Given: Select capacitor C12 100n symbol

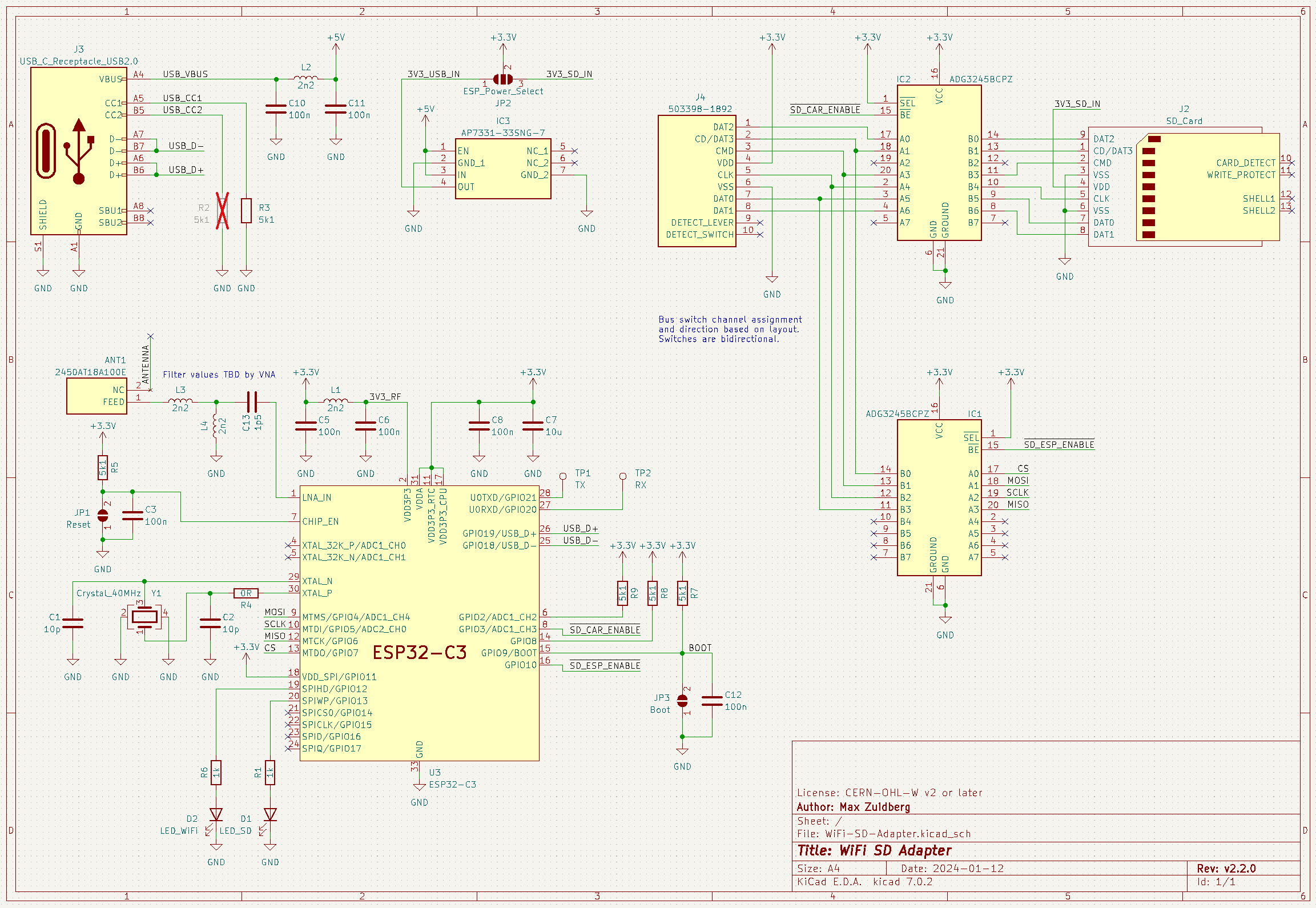Looking at the screenshot, I should tap(712, 701).
